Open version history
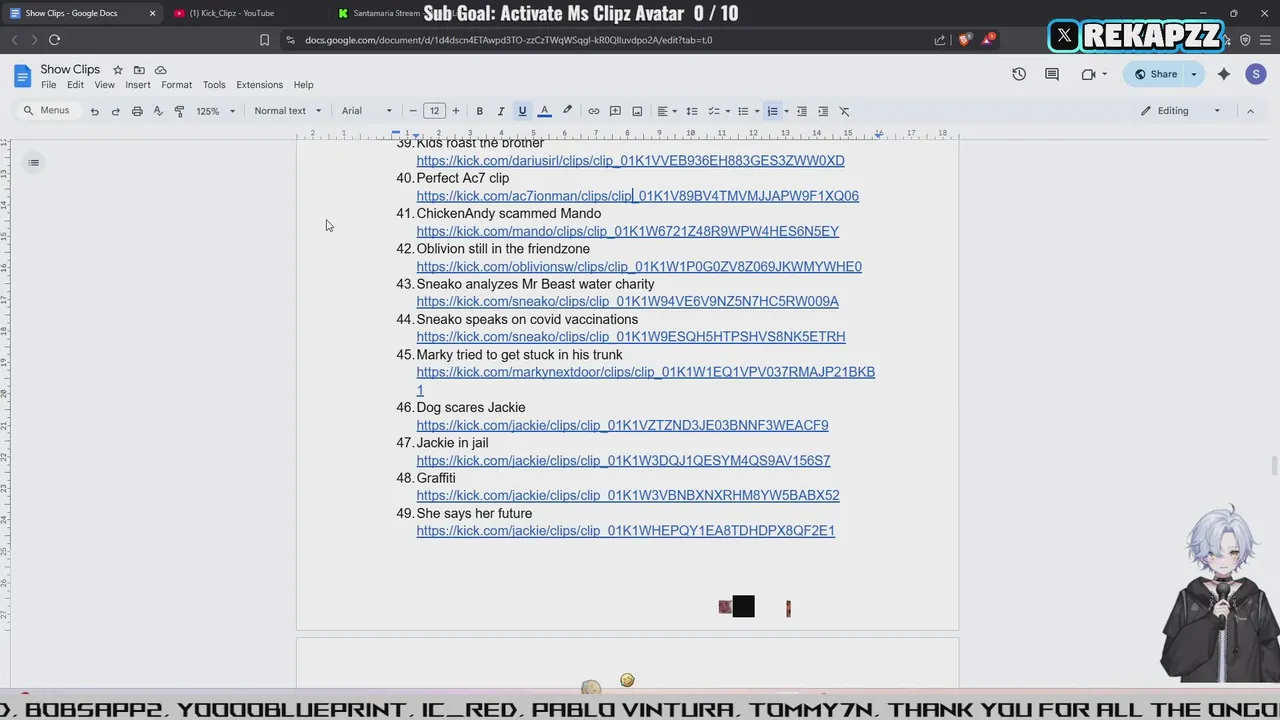The width and height of the screenshot is (1280, 720). pyautogui.click(x=1019, y=74)
